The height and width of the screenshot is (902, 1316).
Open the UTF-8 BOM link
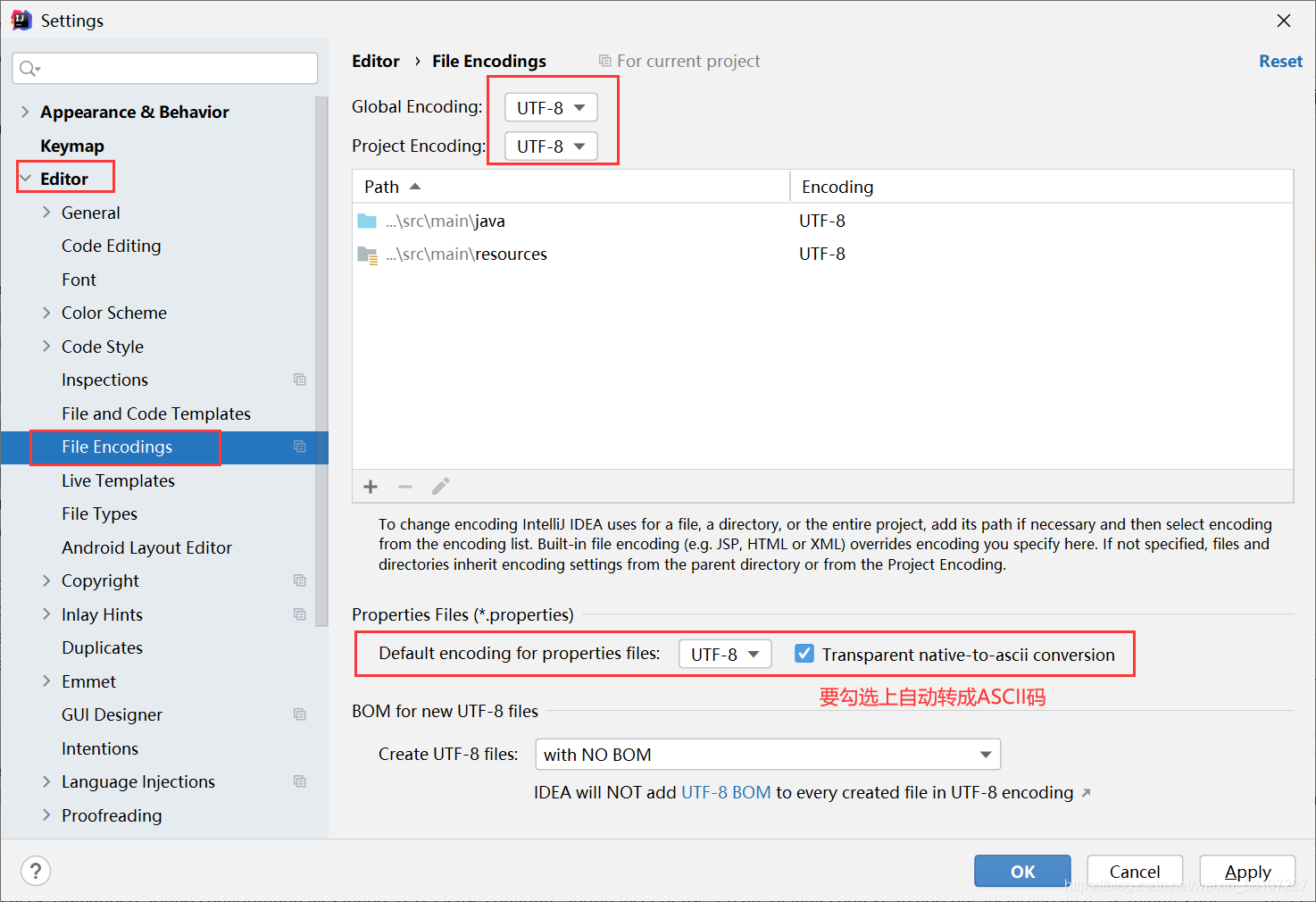(x=726, y=792)
